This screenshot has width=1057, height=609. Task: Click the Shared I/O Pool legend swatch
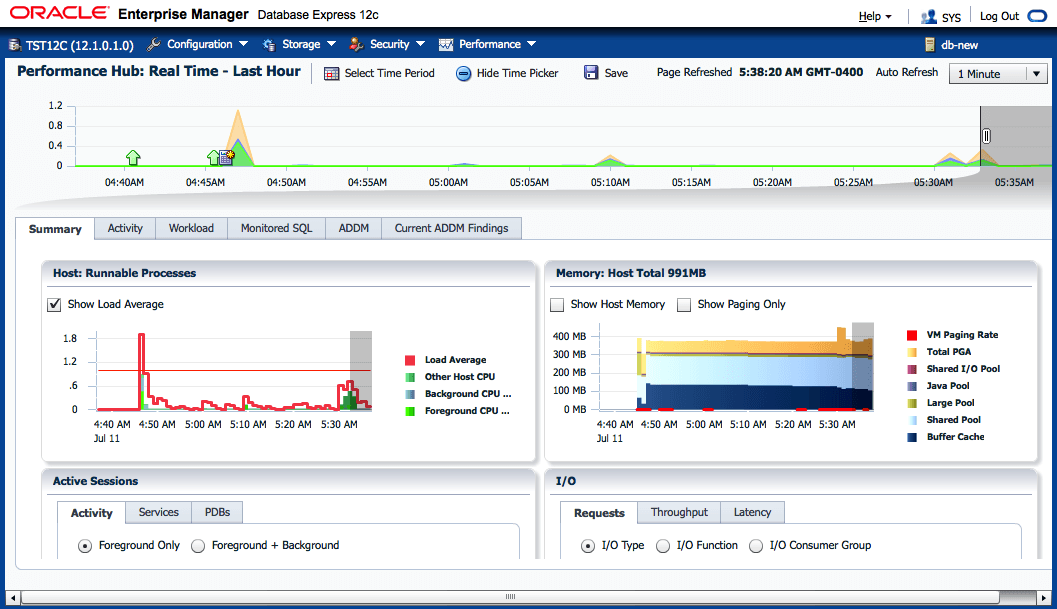pos(912,369)
